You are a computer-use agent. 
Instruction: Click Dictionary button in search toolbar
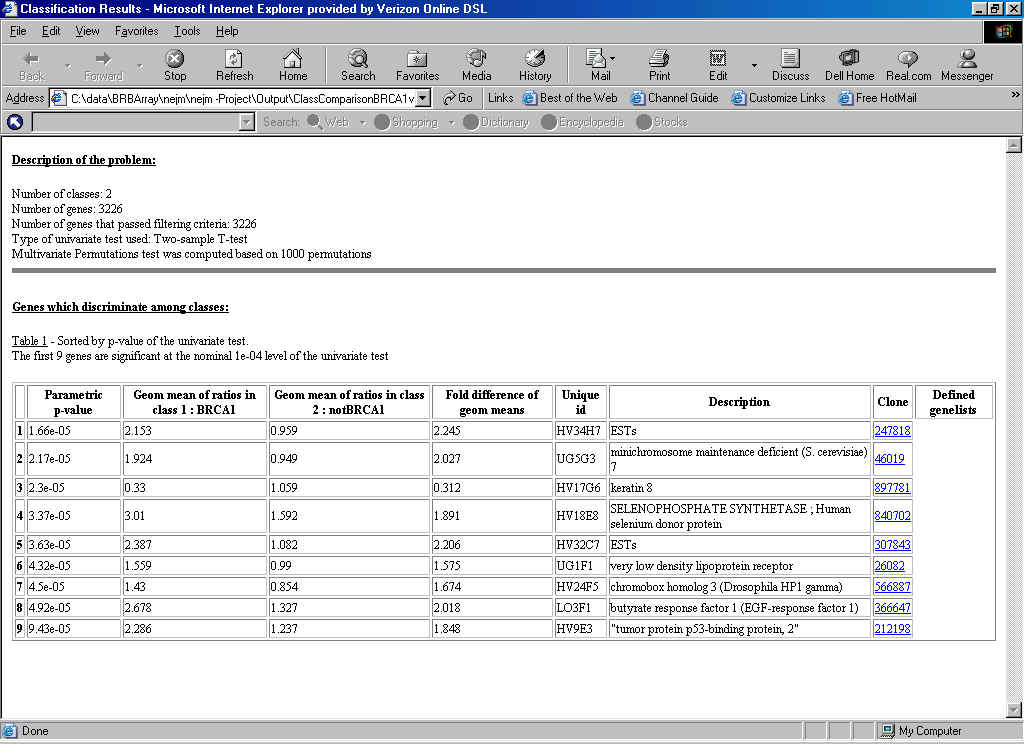(x=496, y=122)
